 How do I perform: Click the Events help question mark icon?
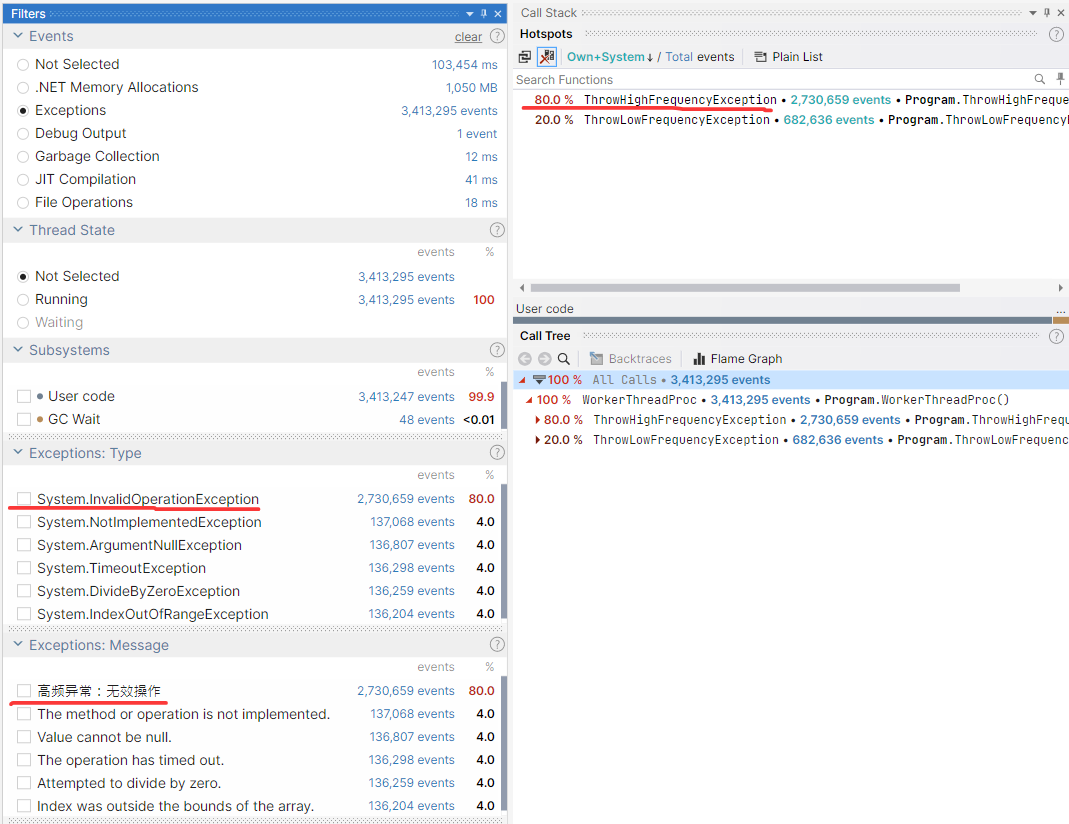pos(498,36)
